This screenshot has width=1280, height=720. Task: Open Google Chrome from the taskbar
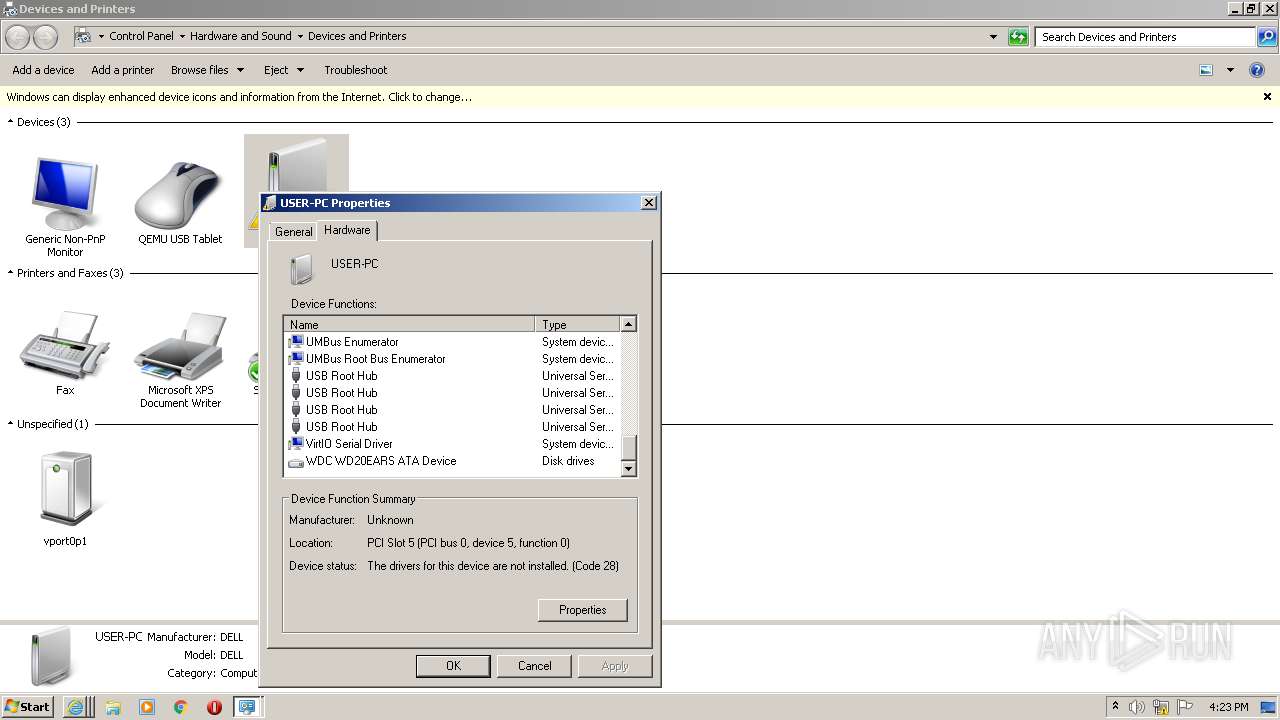(x=181, y=707)
